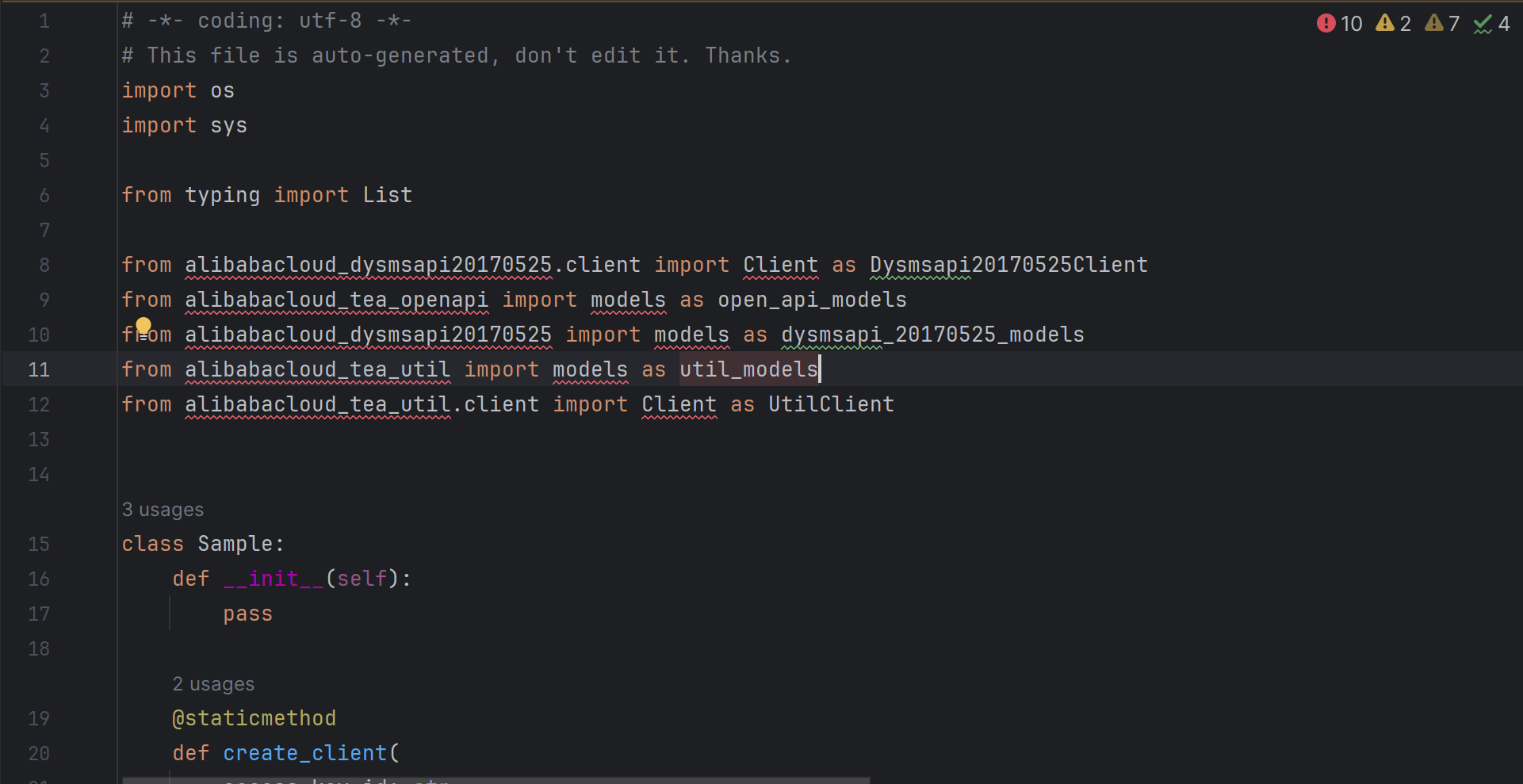Click the weak warning count 7 icon

pyautogui.click(x=1442, y=24)
